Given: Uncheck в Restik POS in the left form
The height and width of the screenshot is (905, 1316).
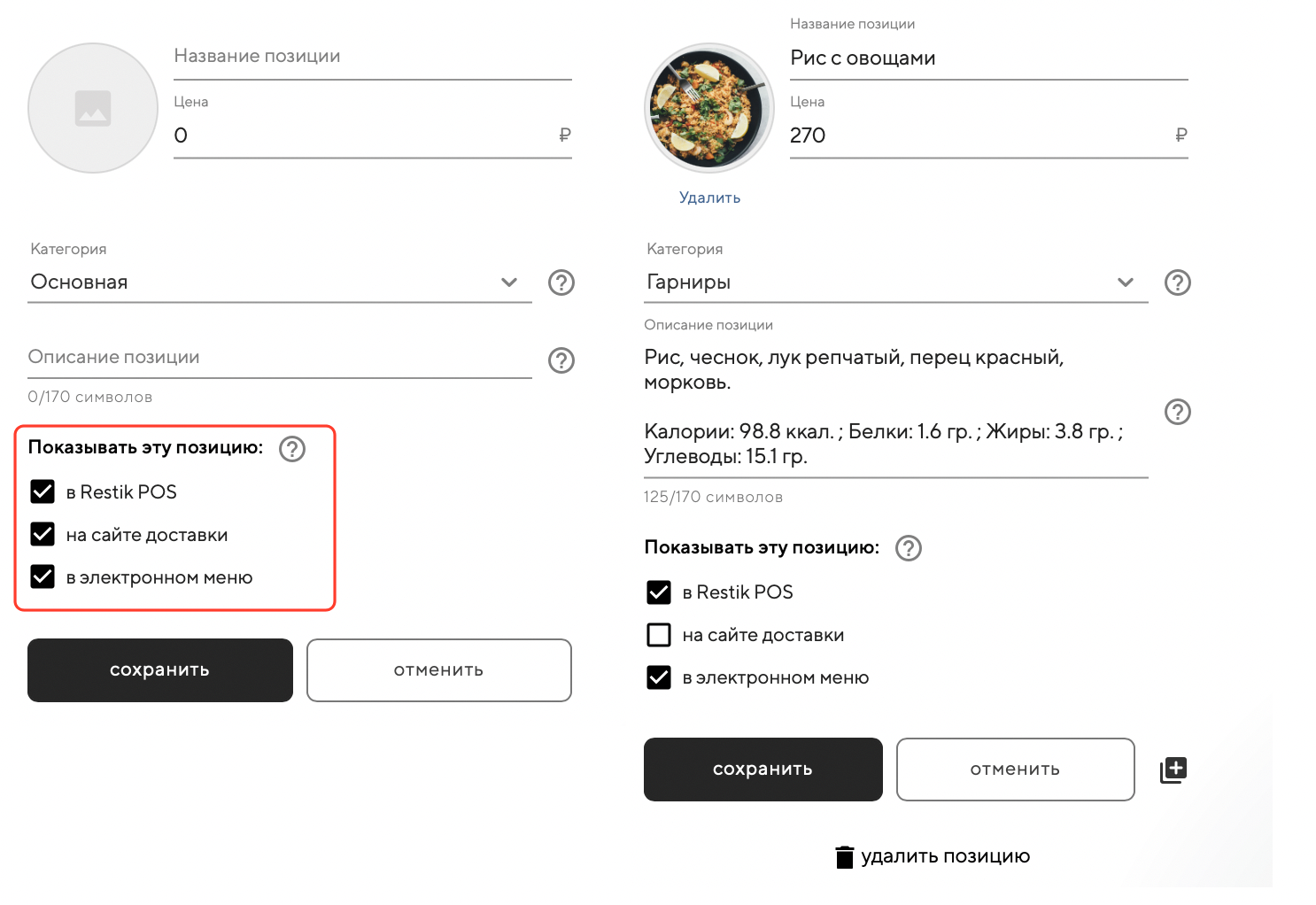Looking at the screenshot, I should 43,491.
